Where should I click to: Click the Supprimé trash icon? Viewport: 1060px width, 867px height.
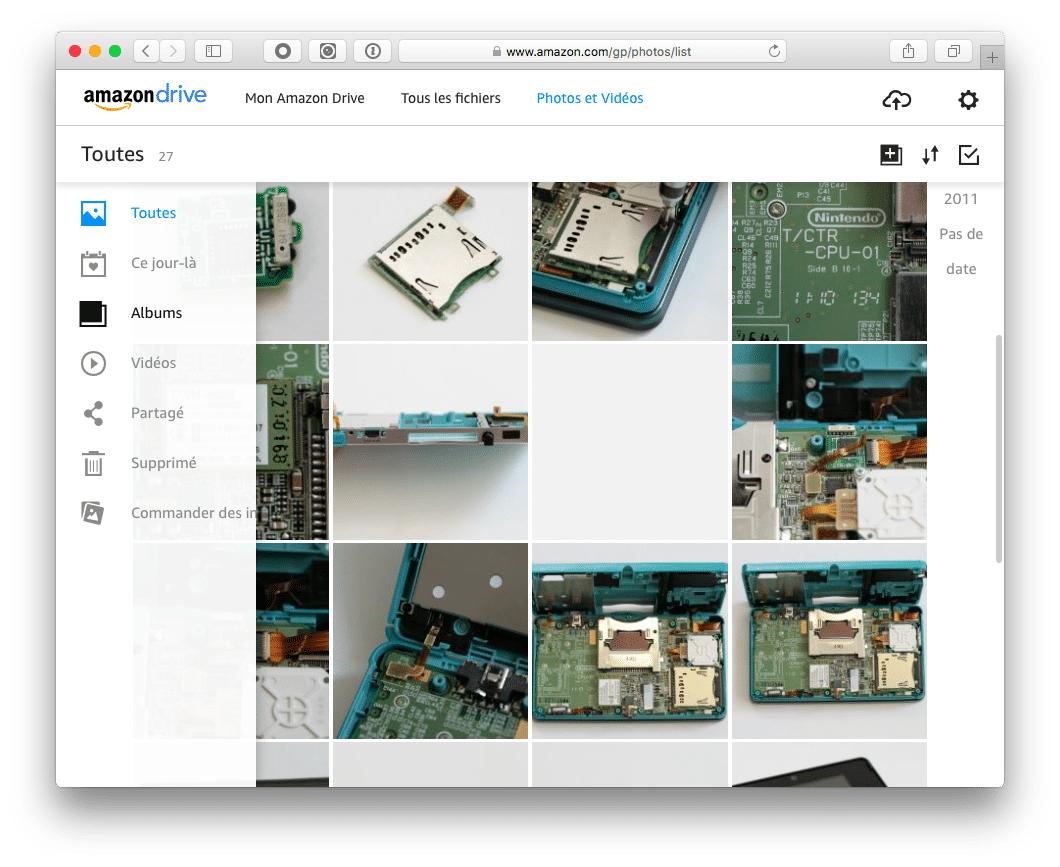tap(93, 463)
